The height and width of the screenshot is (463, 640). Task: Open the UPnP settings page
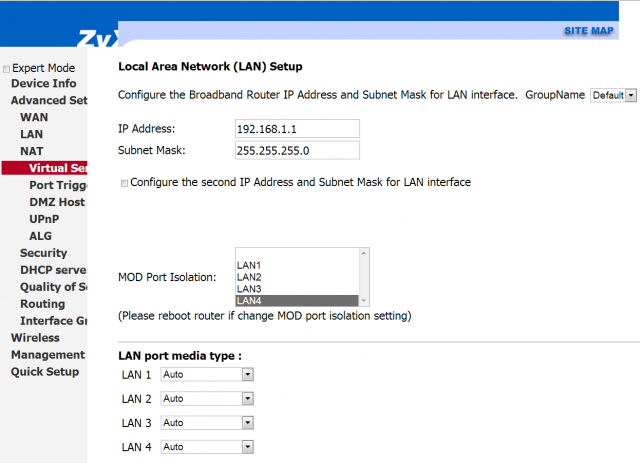point(44,219)
